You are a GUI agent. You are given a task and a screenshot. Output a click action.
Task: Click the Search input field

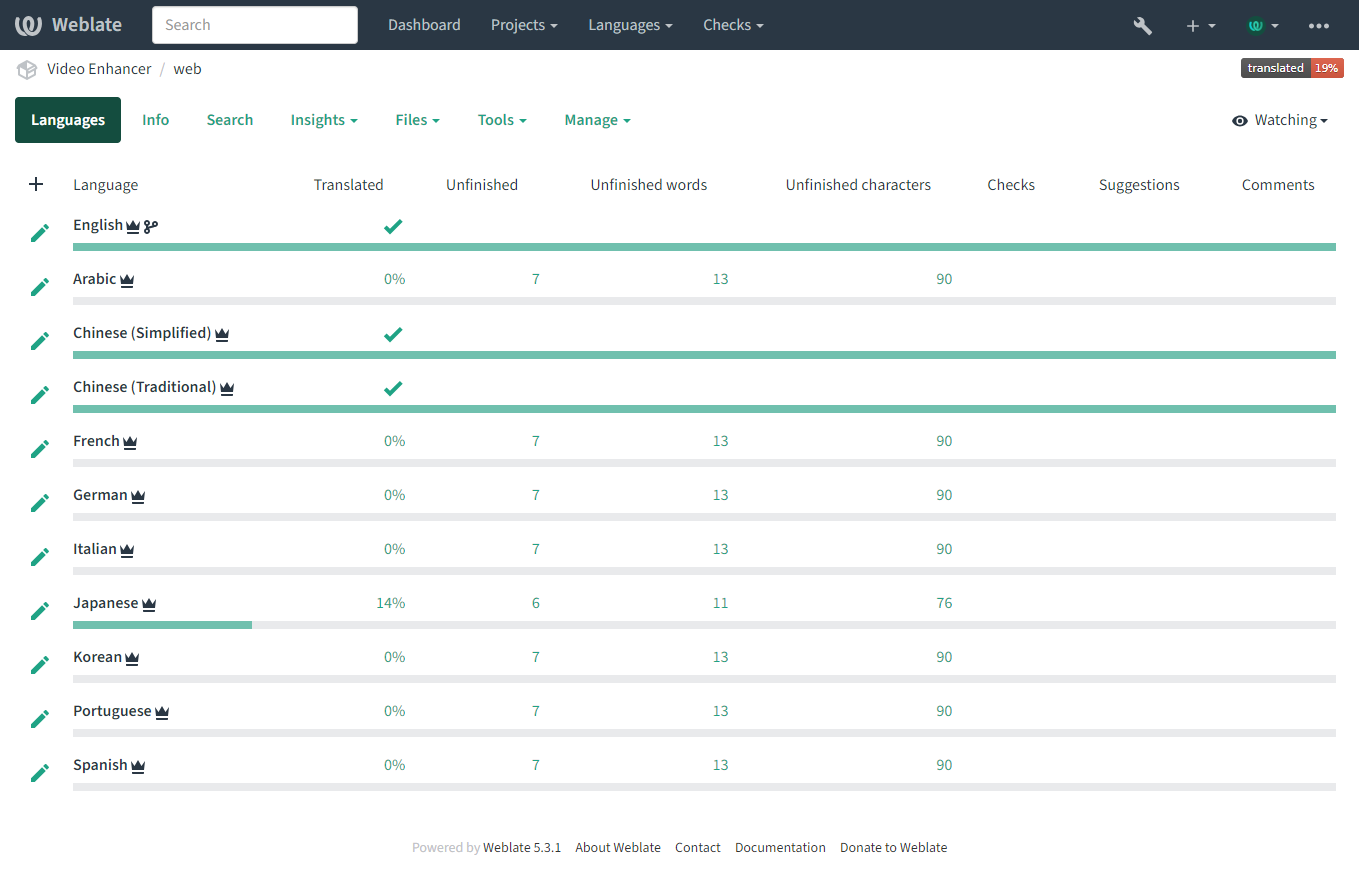pyautogui.click(x=254, y=25)
